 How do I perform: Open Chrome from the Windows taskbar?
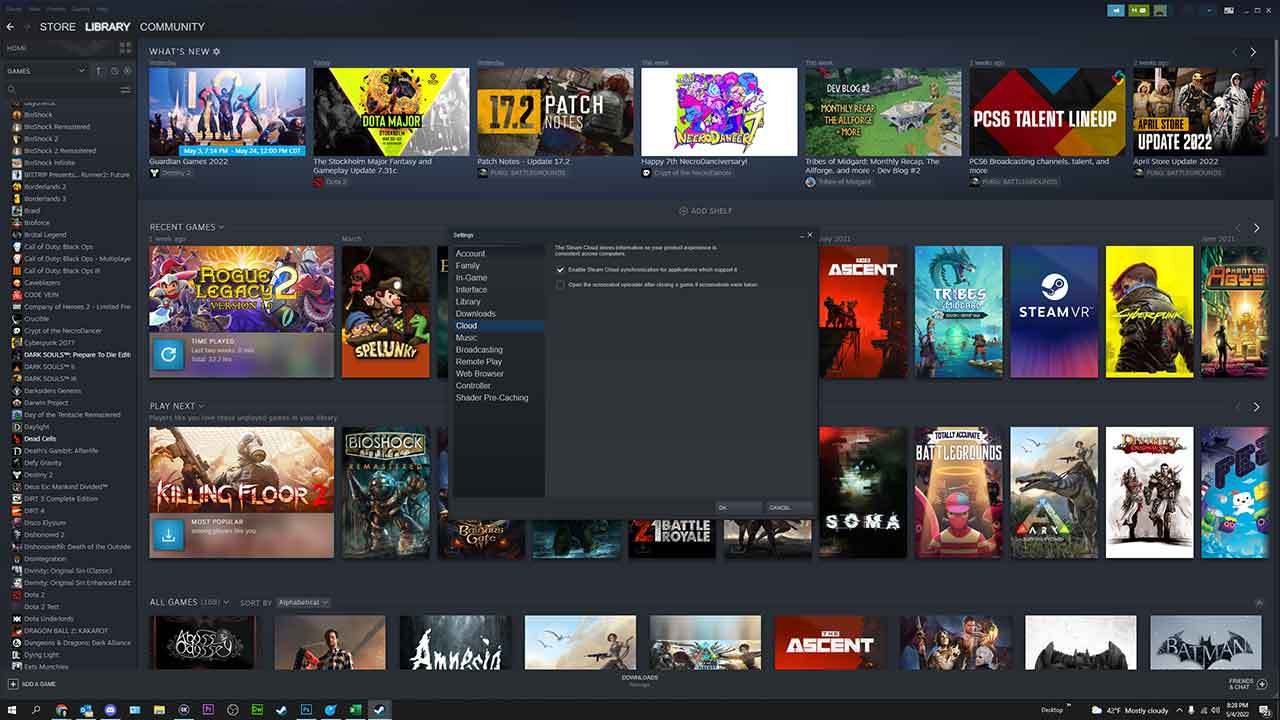(61, 710)
